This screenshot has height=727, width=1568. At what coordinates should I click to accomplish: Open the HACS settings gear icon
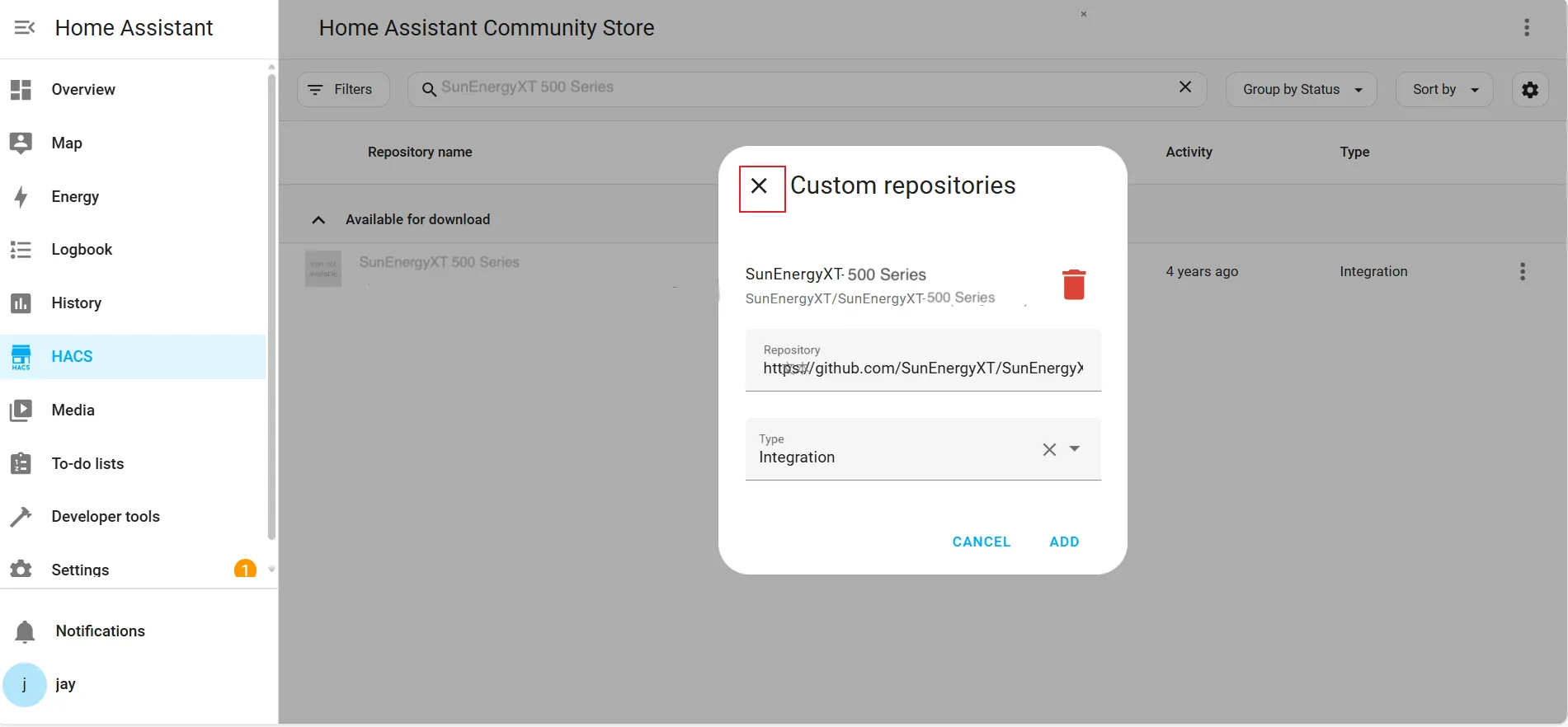(x=1529, y=90)
